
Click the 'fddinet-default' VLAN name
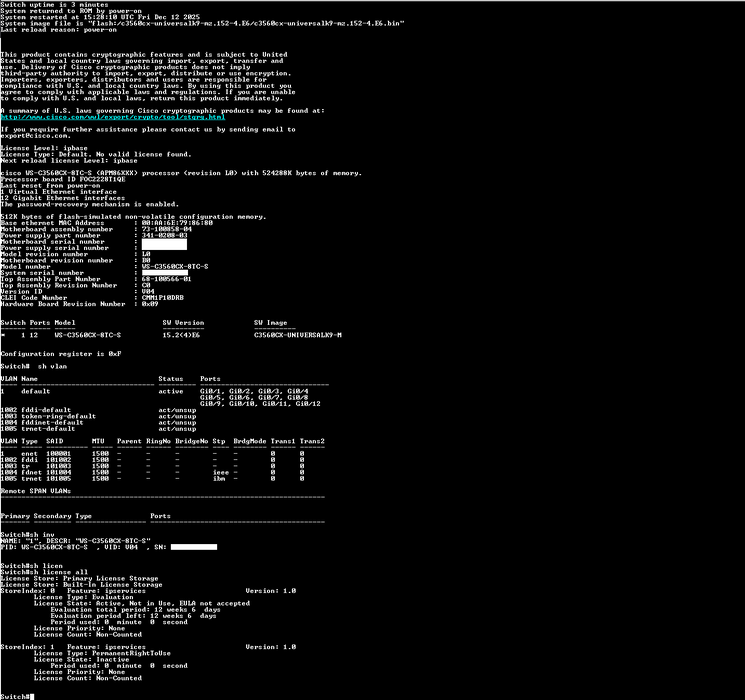(x=52, y=422)
